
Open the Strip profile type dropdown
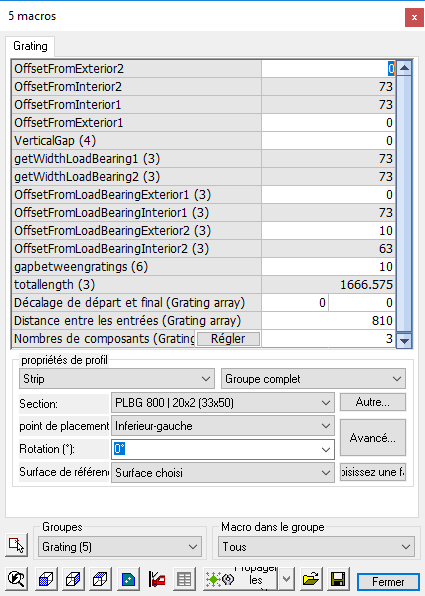click(117, 379)
